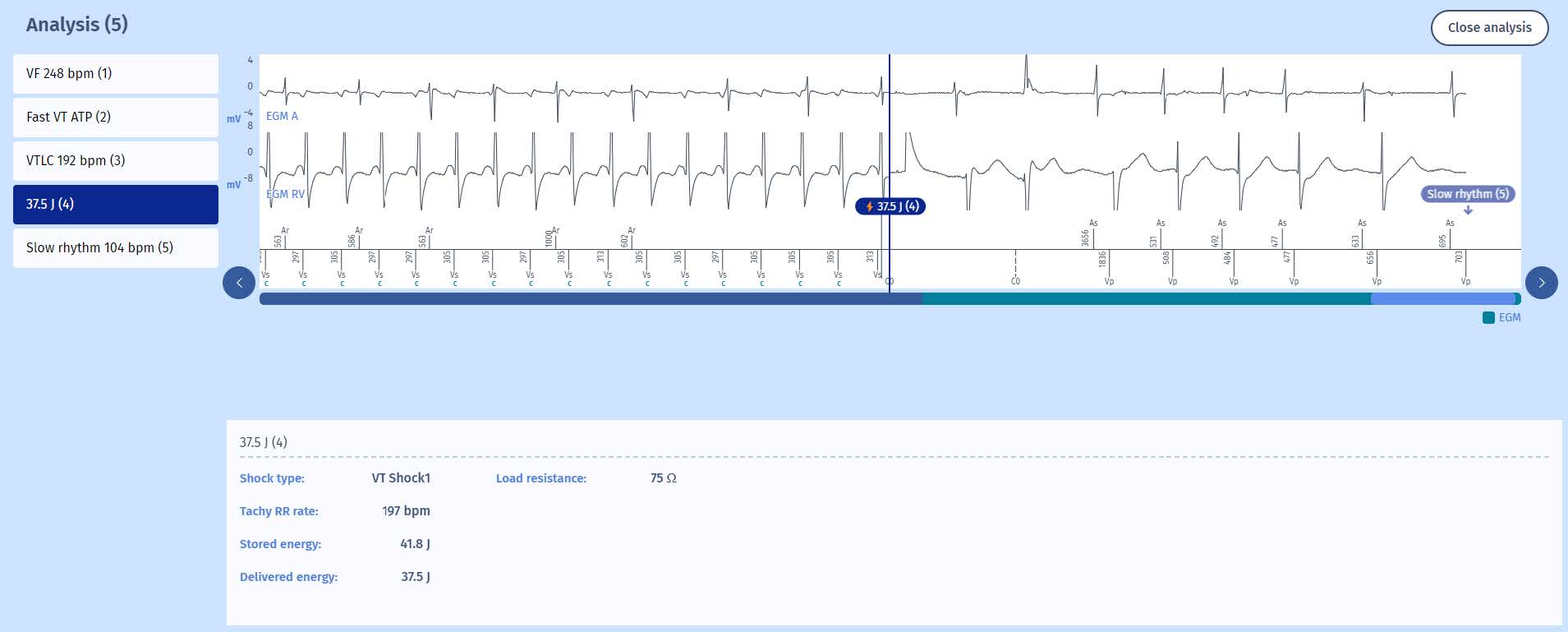Click the down arrow below Slow rhythm marker
Image resolution: width=1568 pixels, height=632 pixels.
[1468, 210]
